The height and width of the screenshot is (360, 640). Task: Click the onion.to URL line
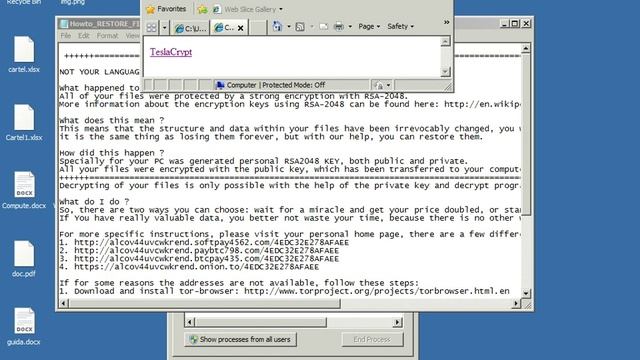189,267
